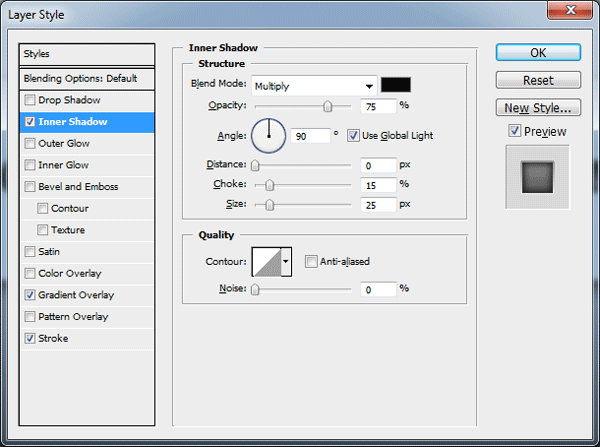Click the Angle value field showing 90
The image size is (600, 447).
click(x=310, y=136)
